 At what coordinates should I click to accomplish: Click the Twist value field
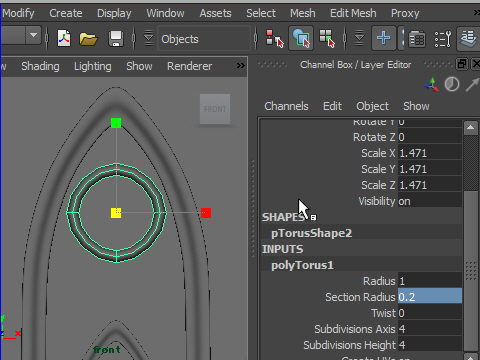pos(430,313)
